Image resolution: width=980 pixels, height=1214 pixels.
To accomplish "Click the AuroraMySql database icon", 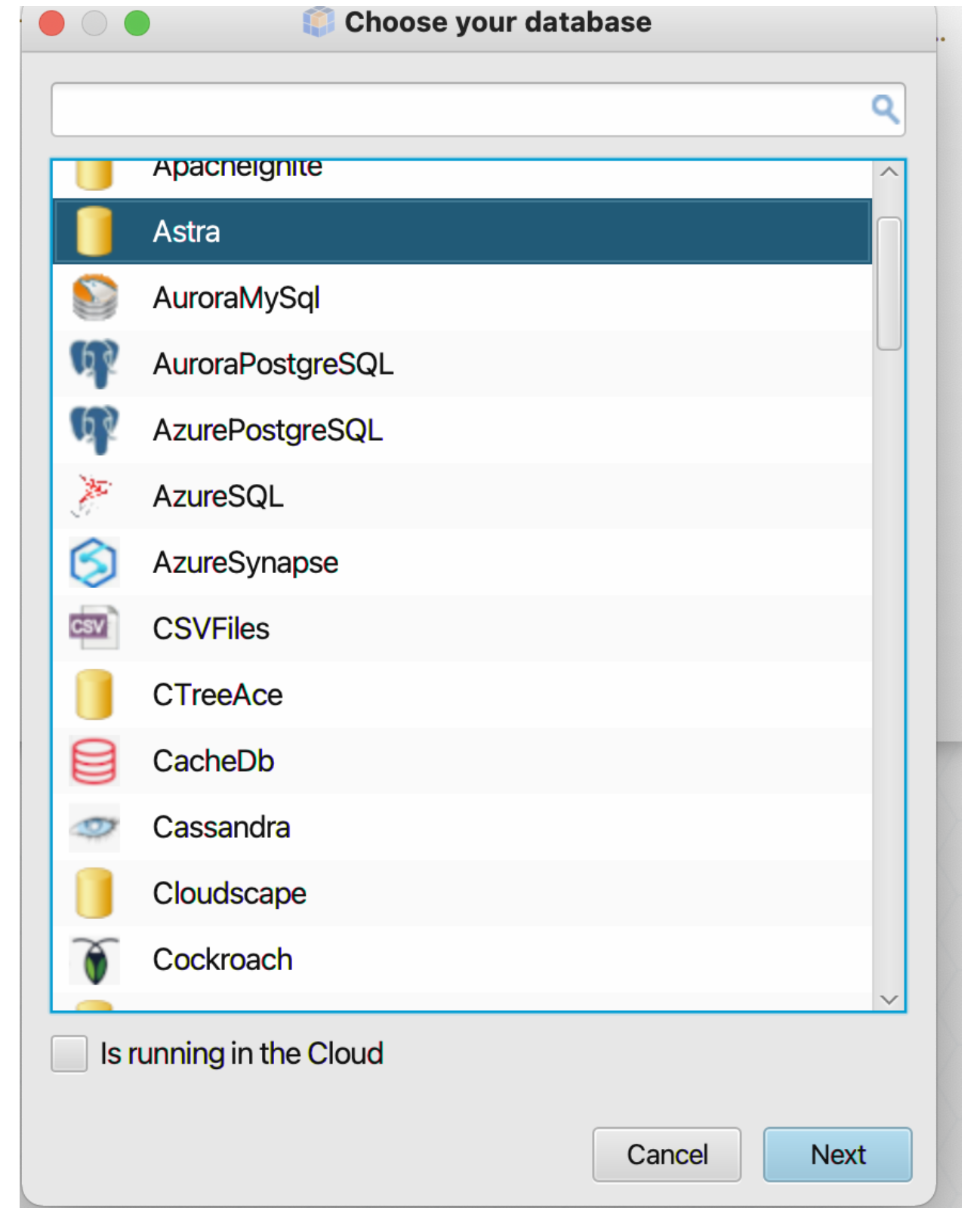I will click(x=94, y=297).
